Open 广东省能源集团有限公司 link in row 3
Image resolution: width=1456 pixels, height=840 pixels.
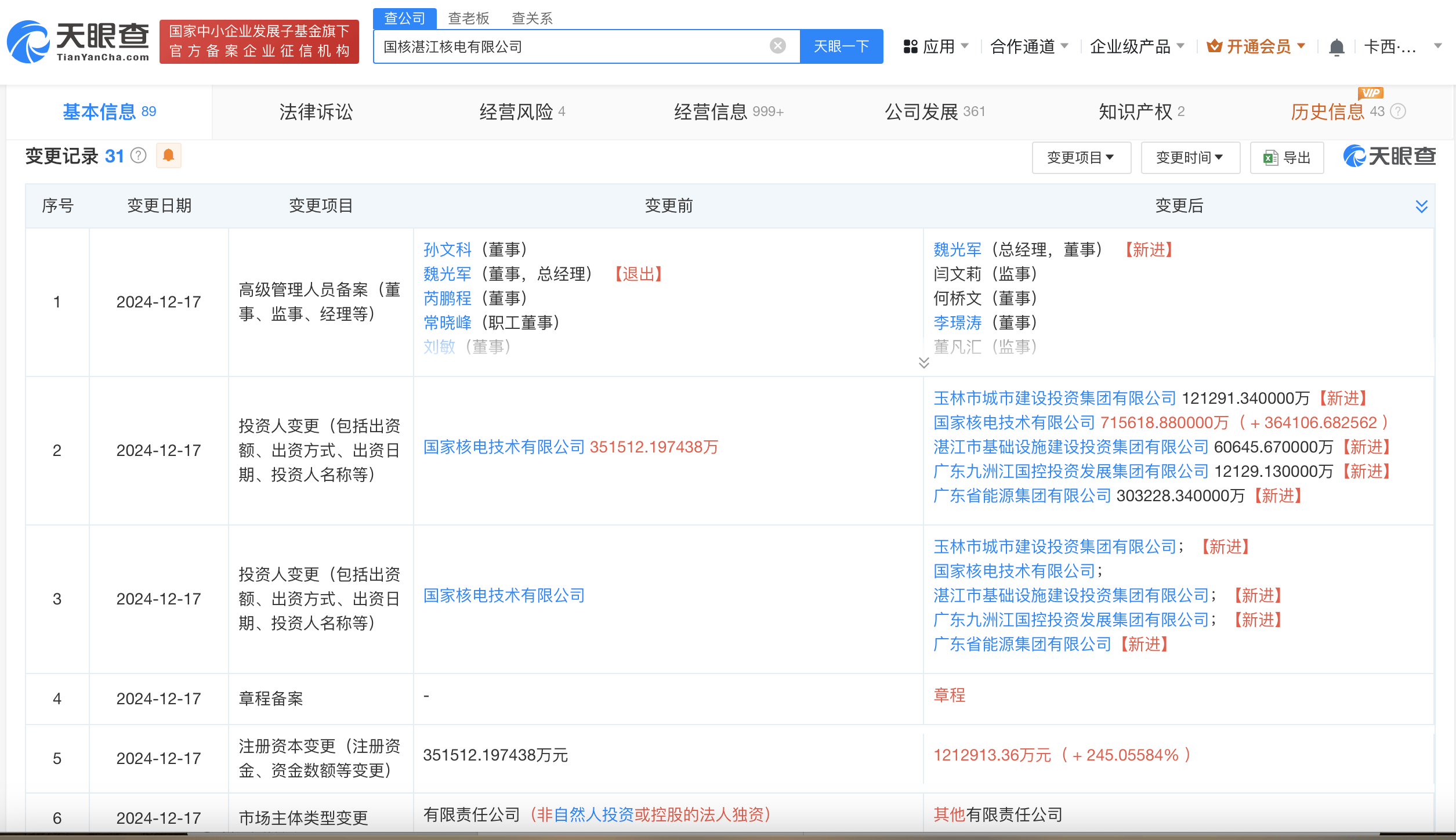click(1022, 644)
